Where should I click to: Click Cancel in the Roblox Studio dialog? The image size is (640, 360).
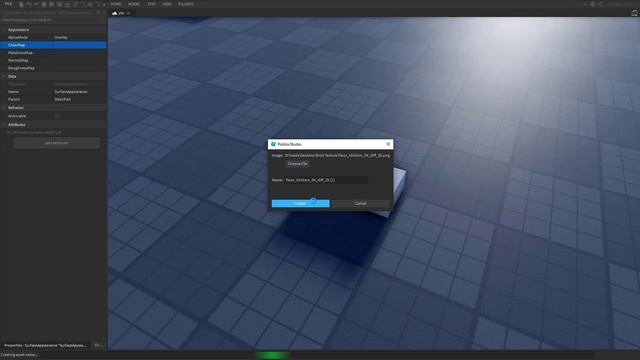[360, 203]
